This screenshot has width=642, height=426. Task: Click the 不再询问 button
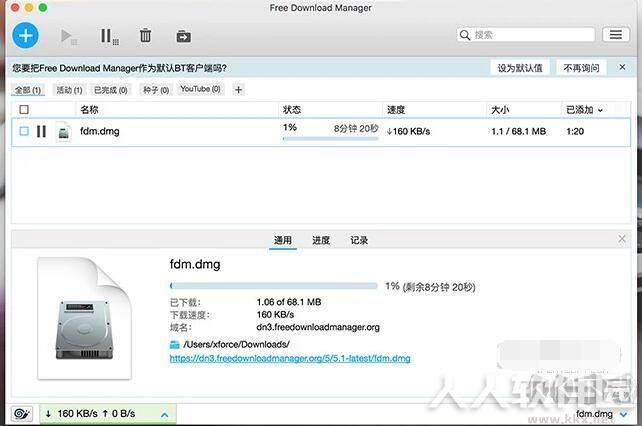[x=581, y=68]
